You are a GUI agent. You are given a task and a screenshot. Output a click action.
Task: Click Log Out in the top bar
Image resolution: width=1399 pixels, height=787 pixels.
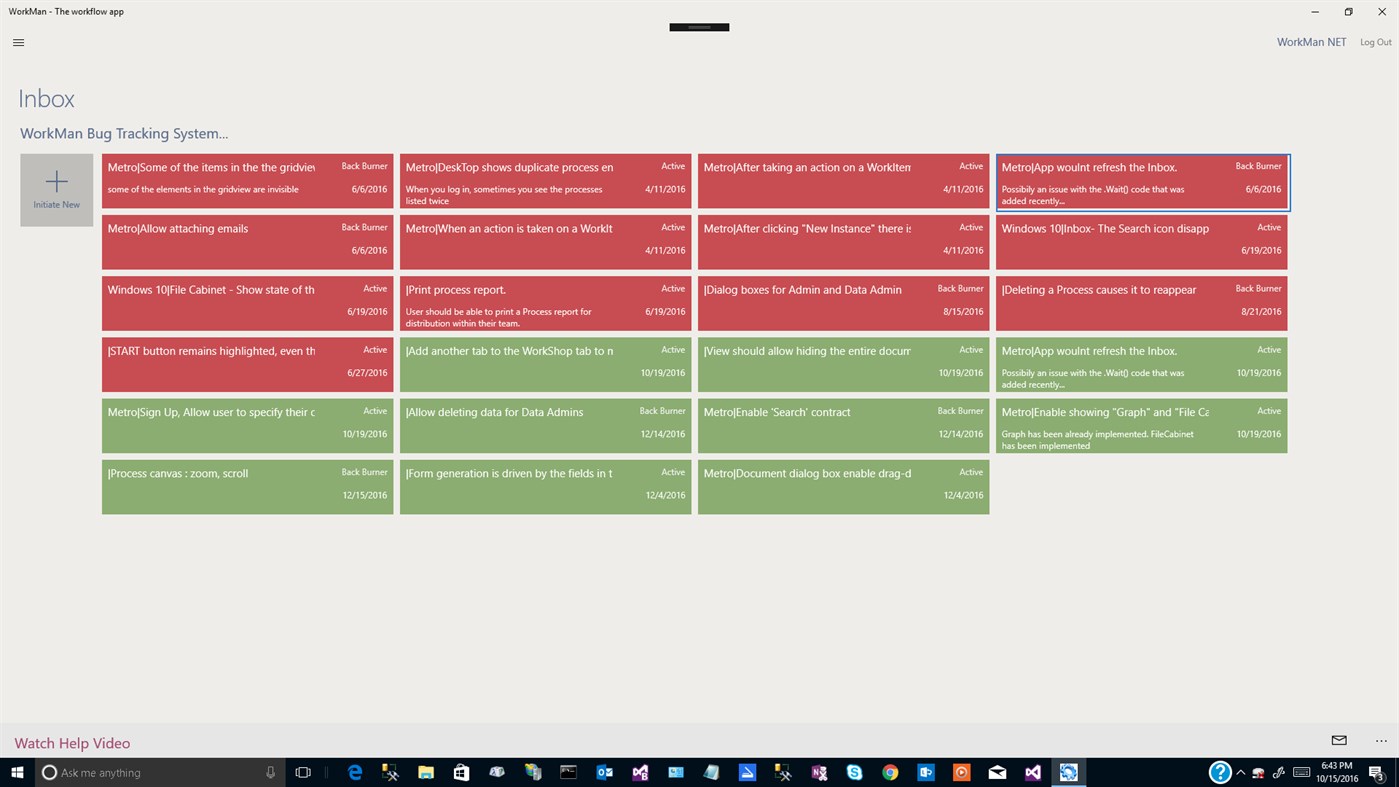[x=1375, y=42]
